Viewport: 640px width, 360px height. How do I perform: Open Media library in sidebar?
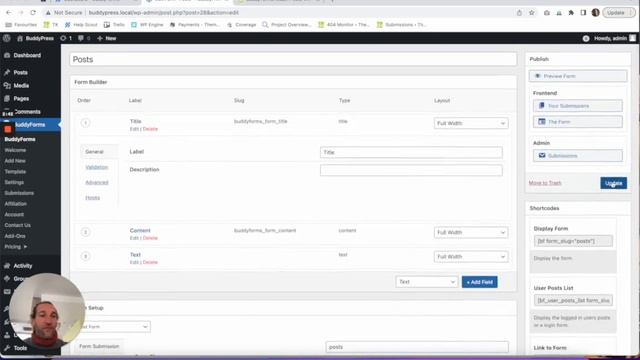click(x=21, y=85)
